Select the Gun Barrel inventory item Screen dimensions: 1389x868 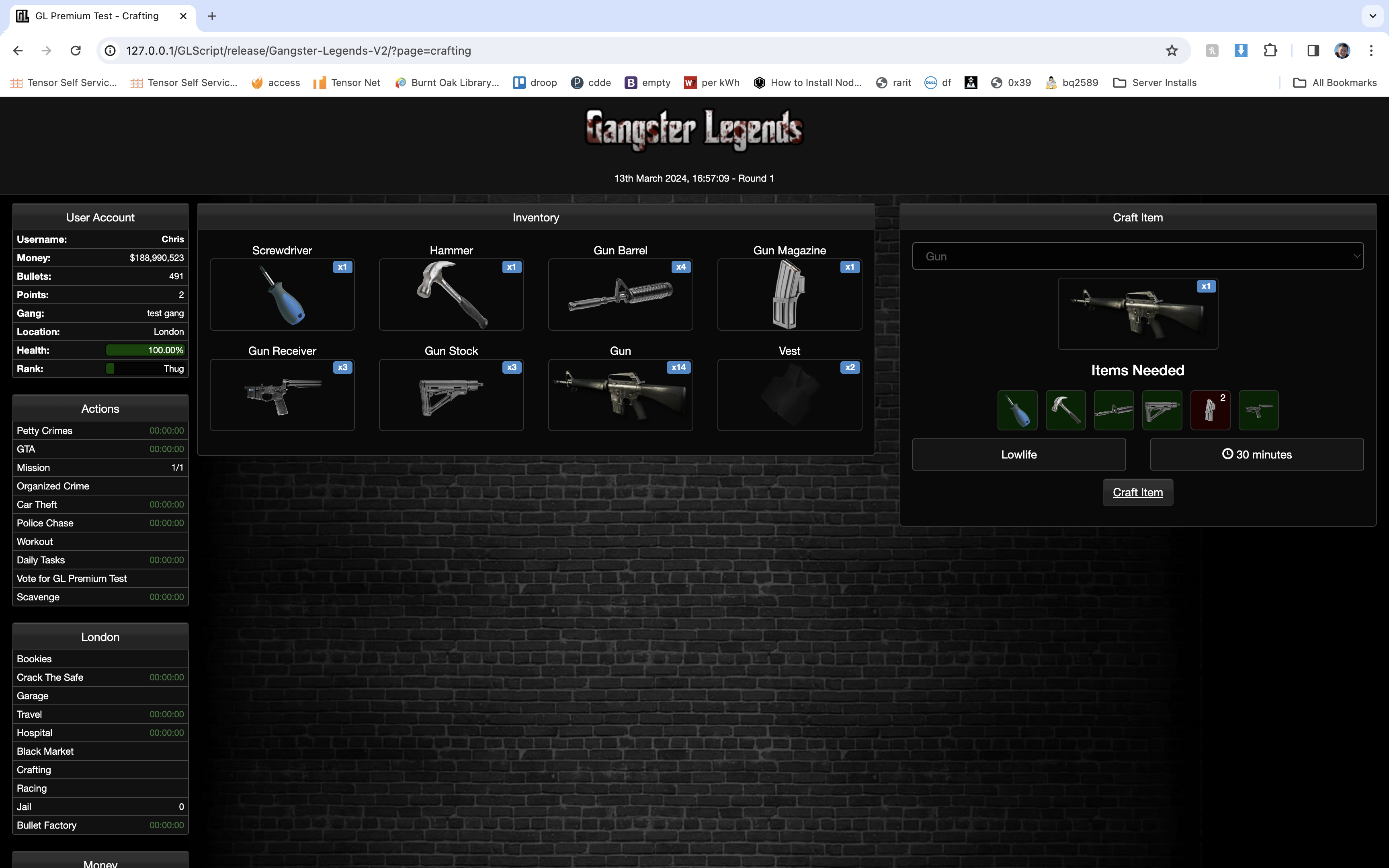click(x=620, y=295)
